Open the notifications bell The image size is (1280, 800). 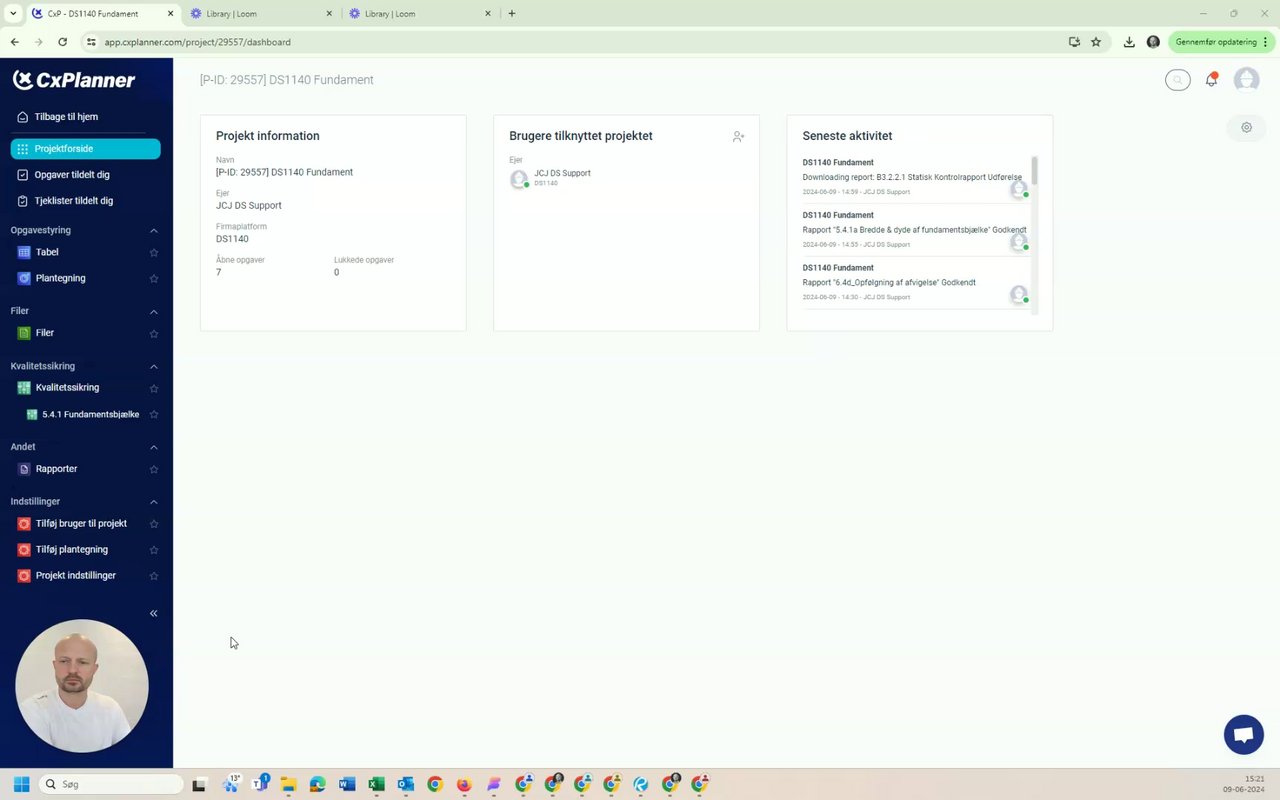point(1211,80)
